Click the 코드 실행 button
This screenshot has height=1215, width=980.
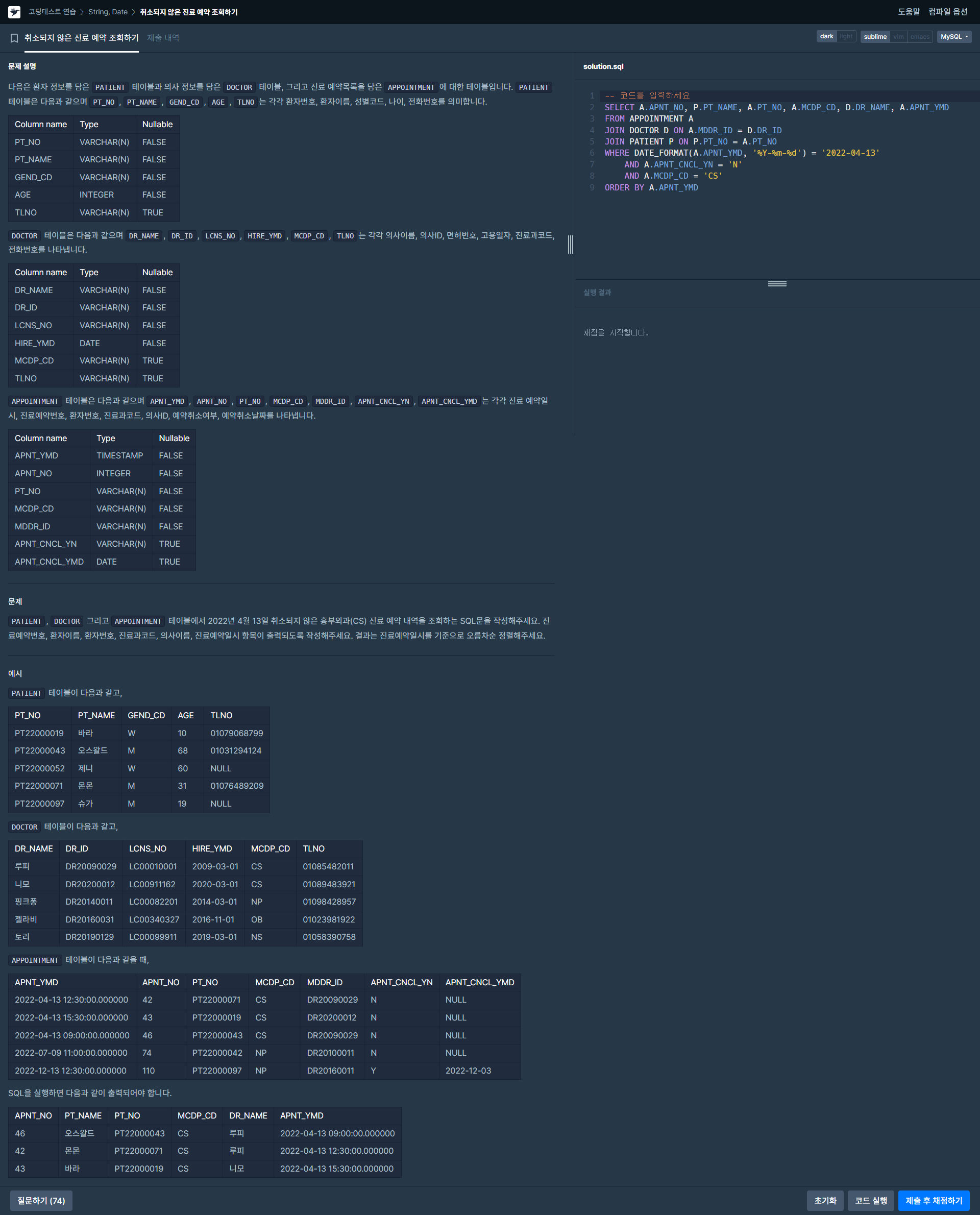coord(870,1200)
